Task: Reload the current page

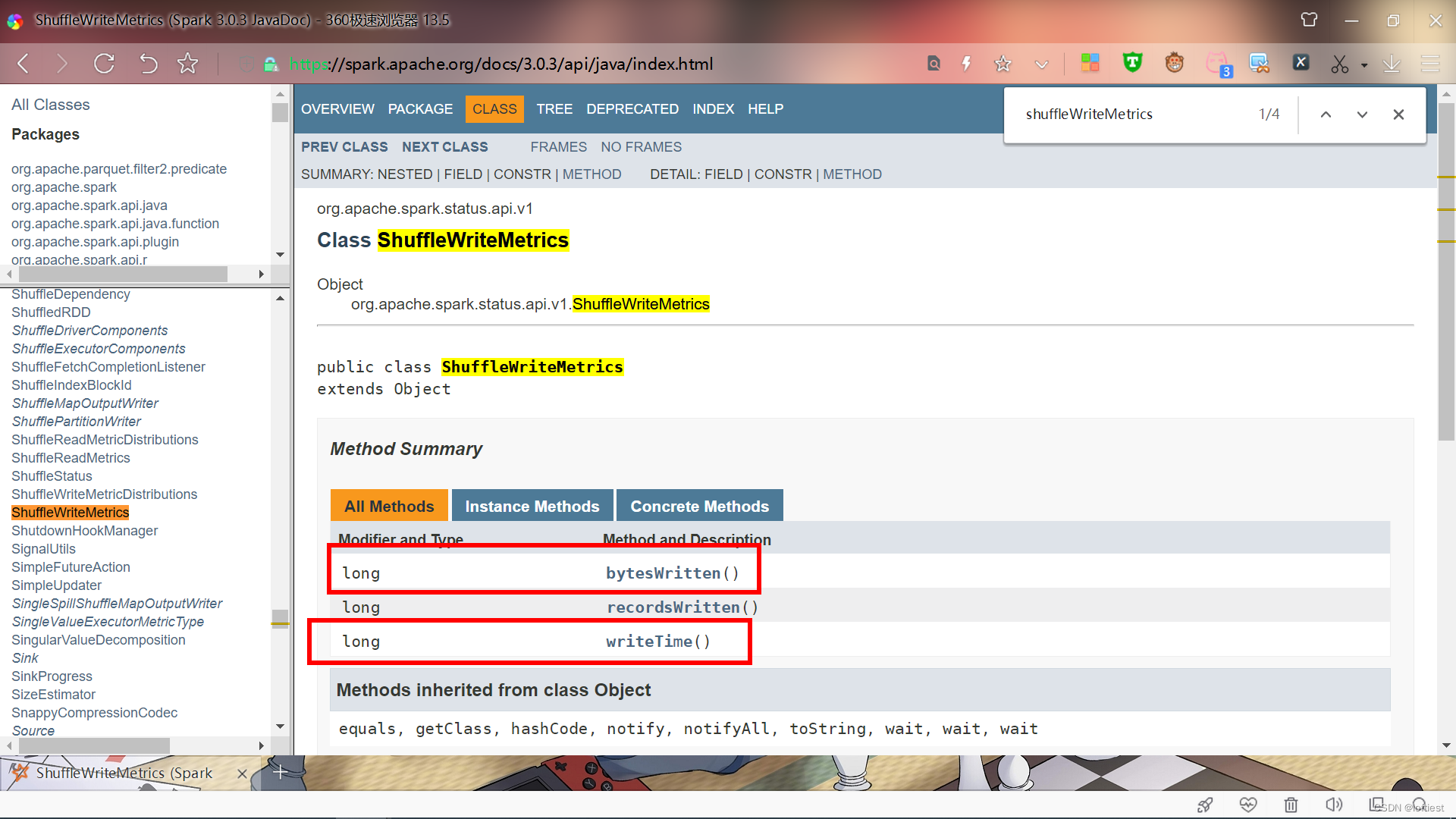Action: tap(104, 64)
